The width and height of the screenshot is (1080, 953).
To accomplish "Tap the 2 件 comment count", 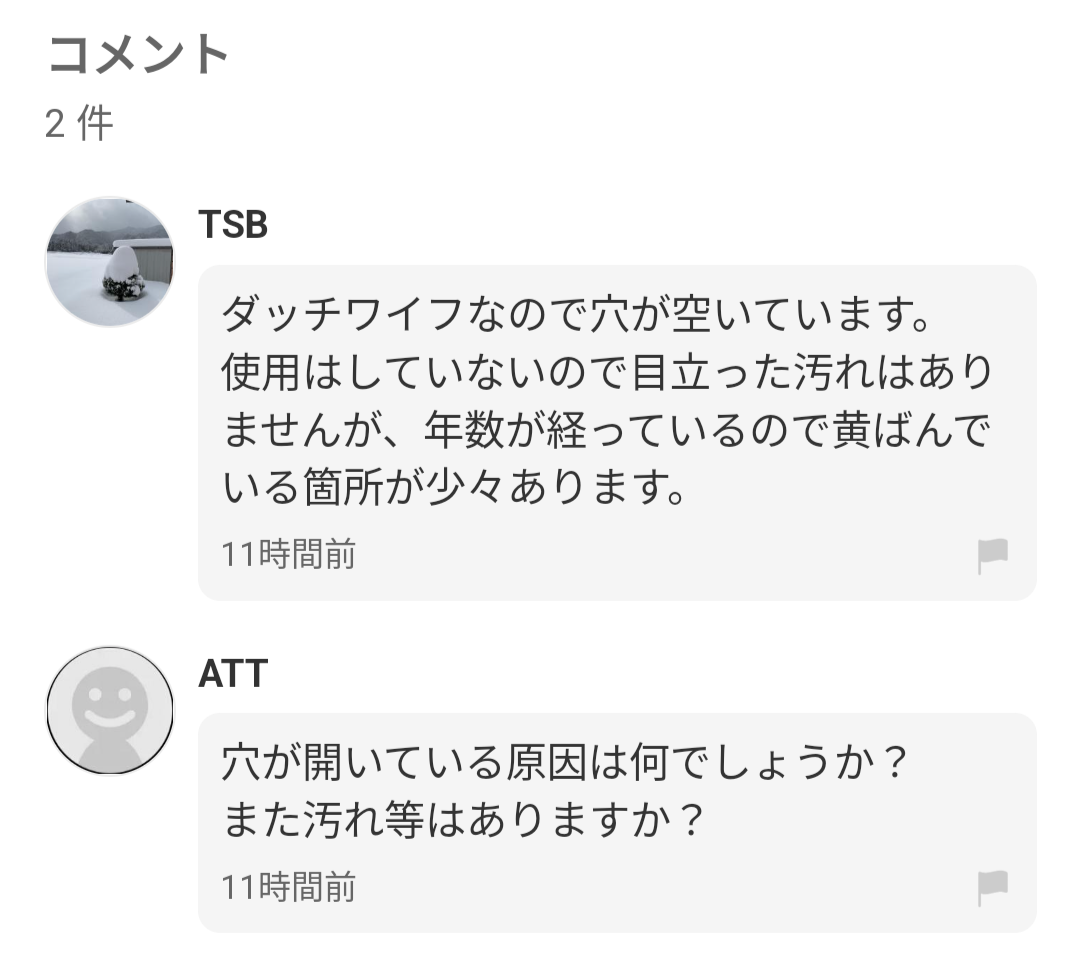I will (79, 123).
